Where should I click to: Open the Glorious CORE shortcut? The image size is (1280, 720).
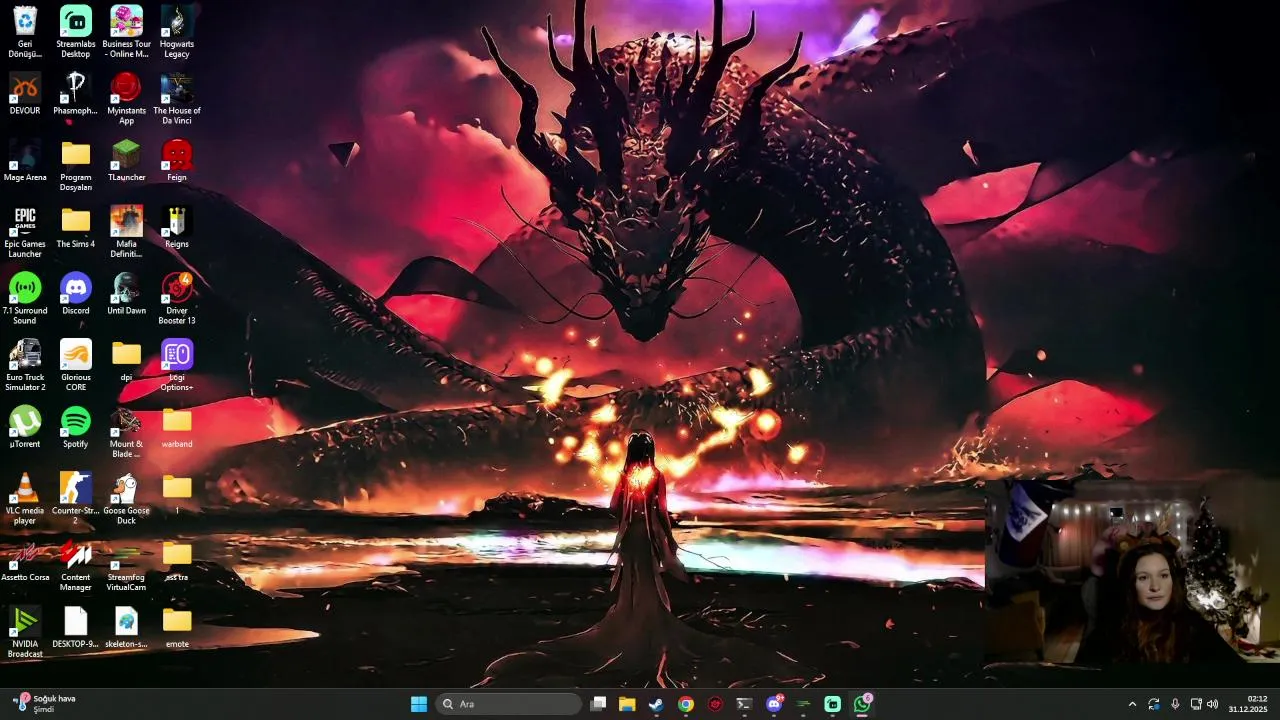coord(76,366)
